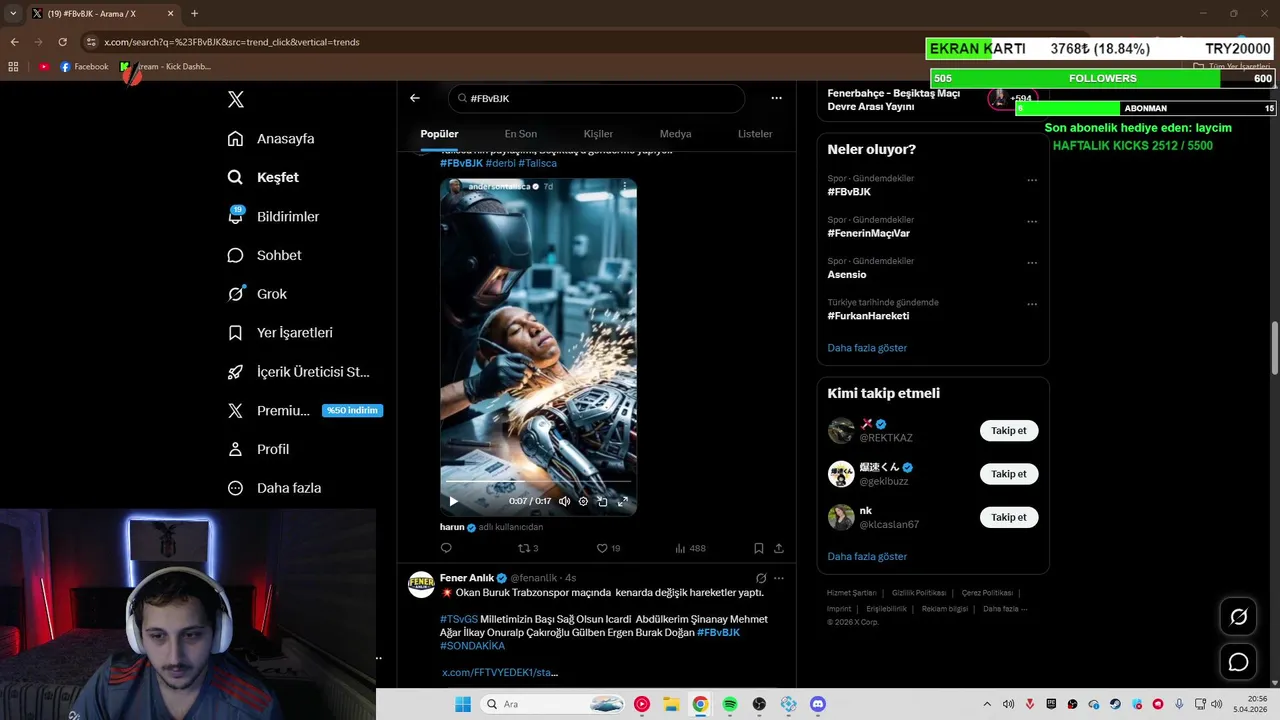1280x720 pixels.
Task: Expand the video to fullscreen
Action: (x=622, y=501)
